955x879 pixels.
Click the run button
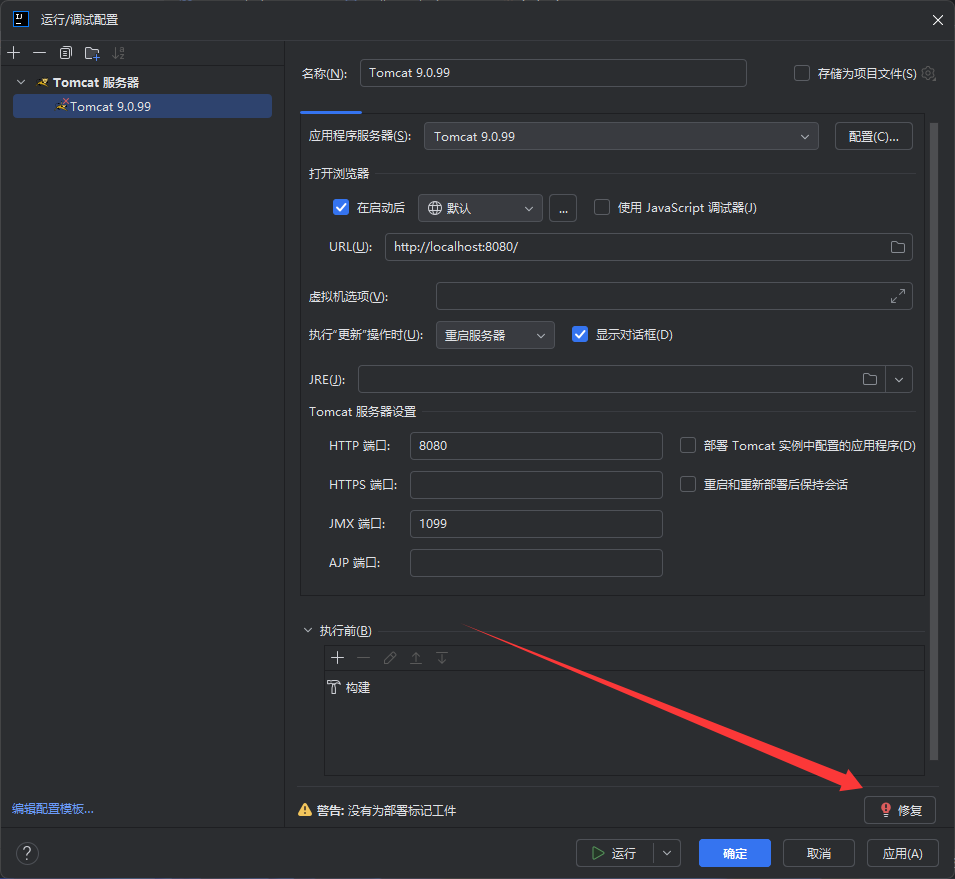click(x=615, y=853)
